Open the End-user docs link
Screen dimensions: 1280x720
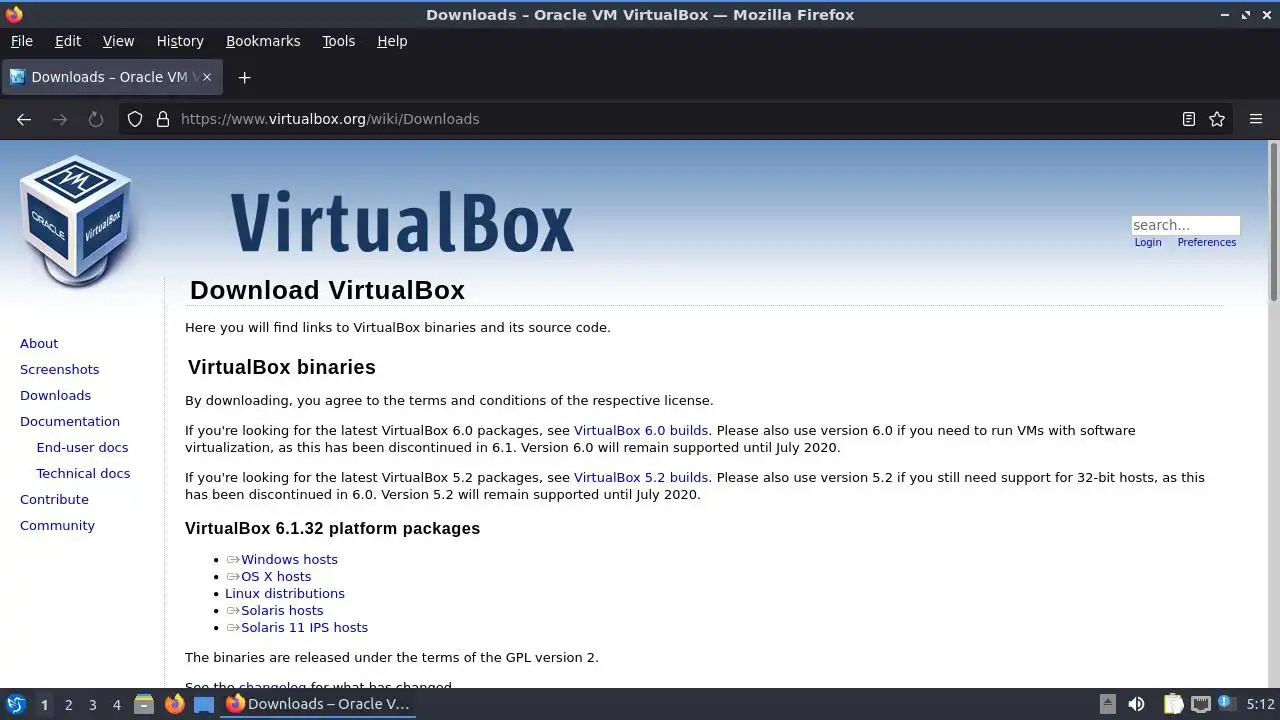pyautogui.click(x=82, y=447)
